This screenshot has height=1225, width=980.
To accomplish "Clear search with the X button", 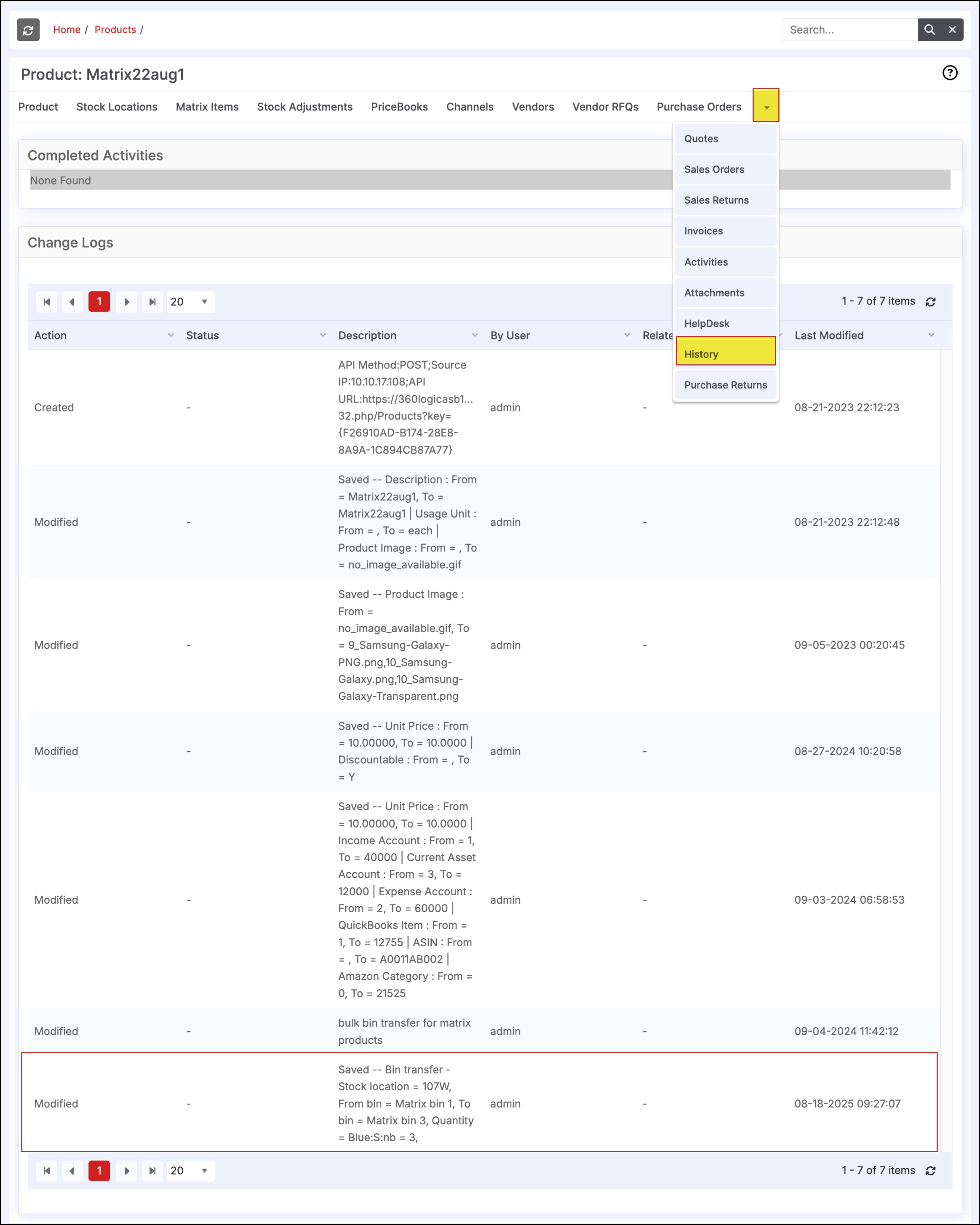I will point(952,29).
